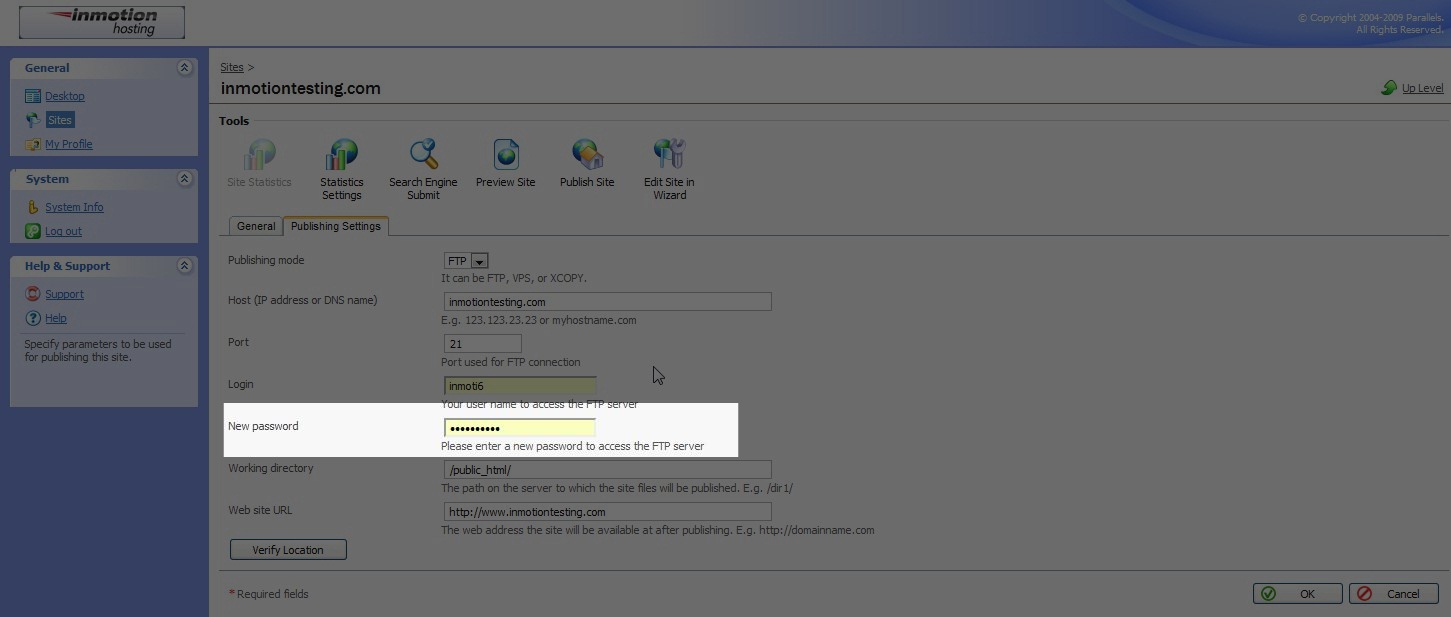Click the Publishing mode field label

pos(266,260)
